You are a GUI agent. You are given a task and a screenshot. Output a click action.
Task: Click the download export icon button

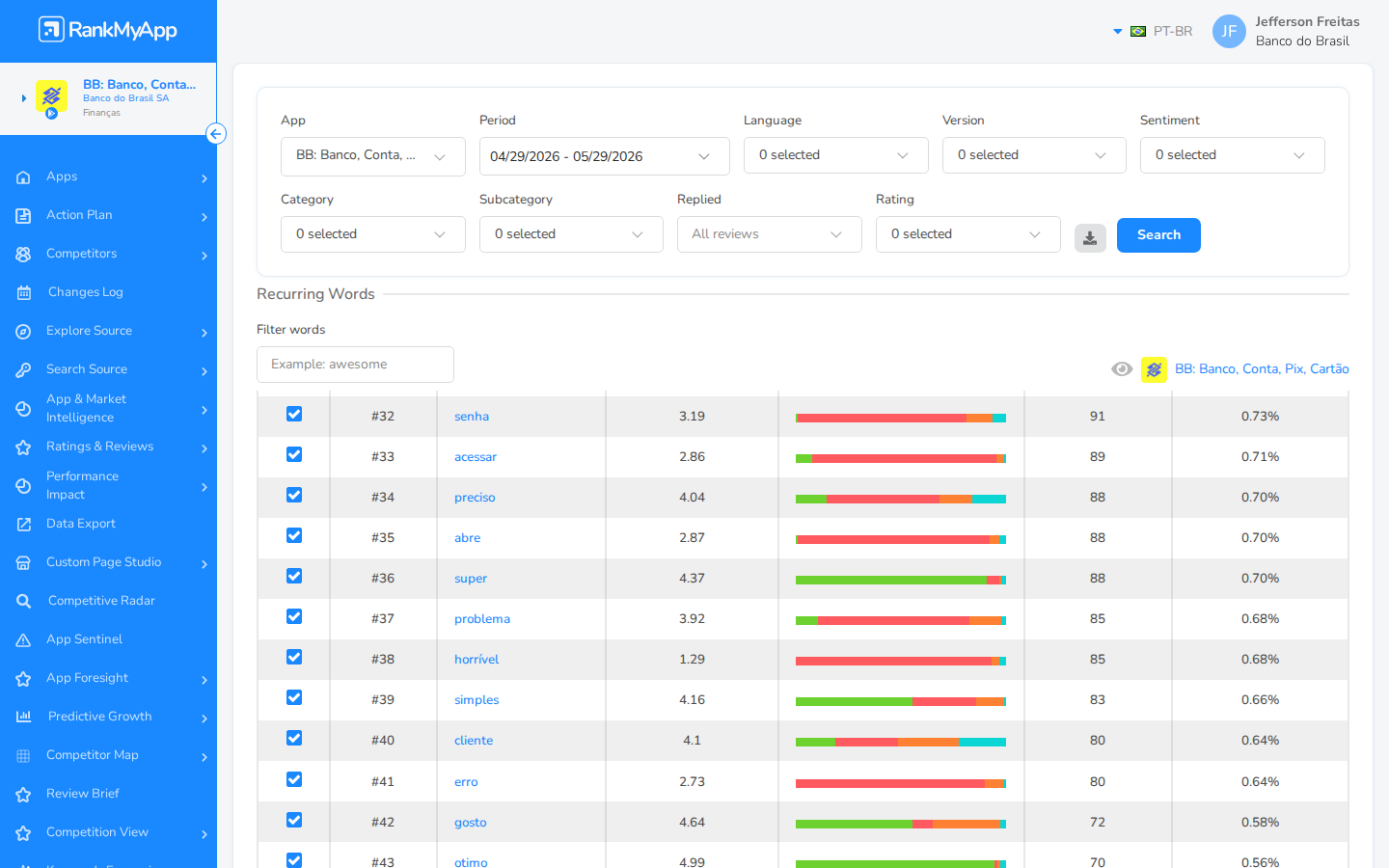click(x=1090, y=238)
